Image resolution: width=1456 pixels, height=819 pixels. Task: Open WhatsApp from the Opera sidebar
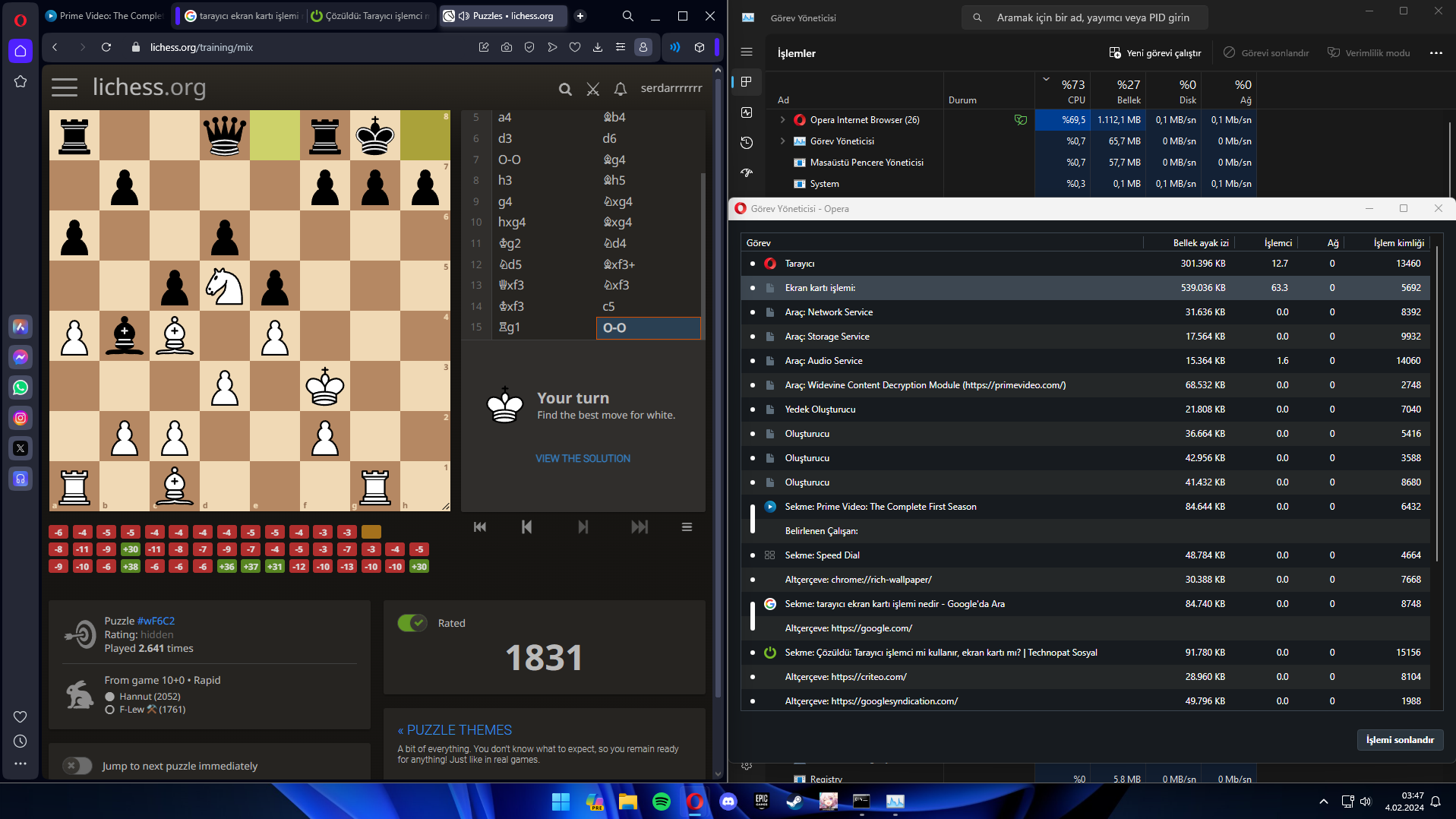pos(21,387)
